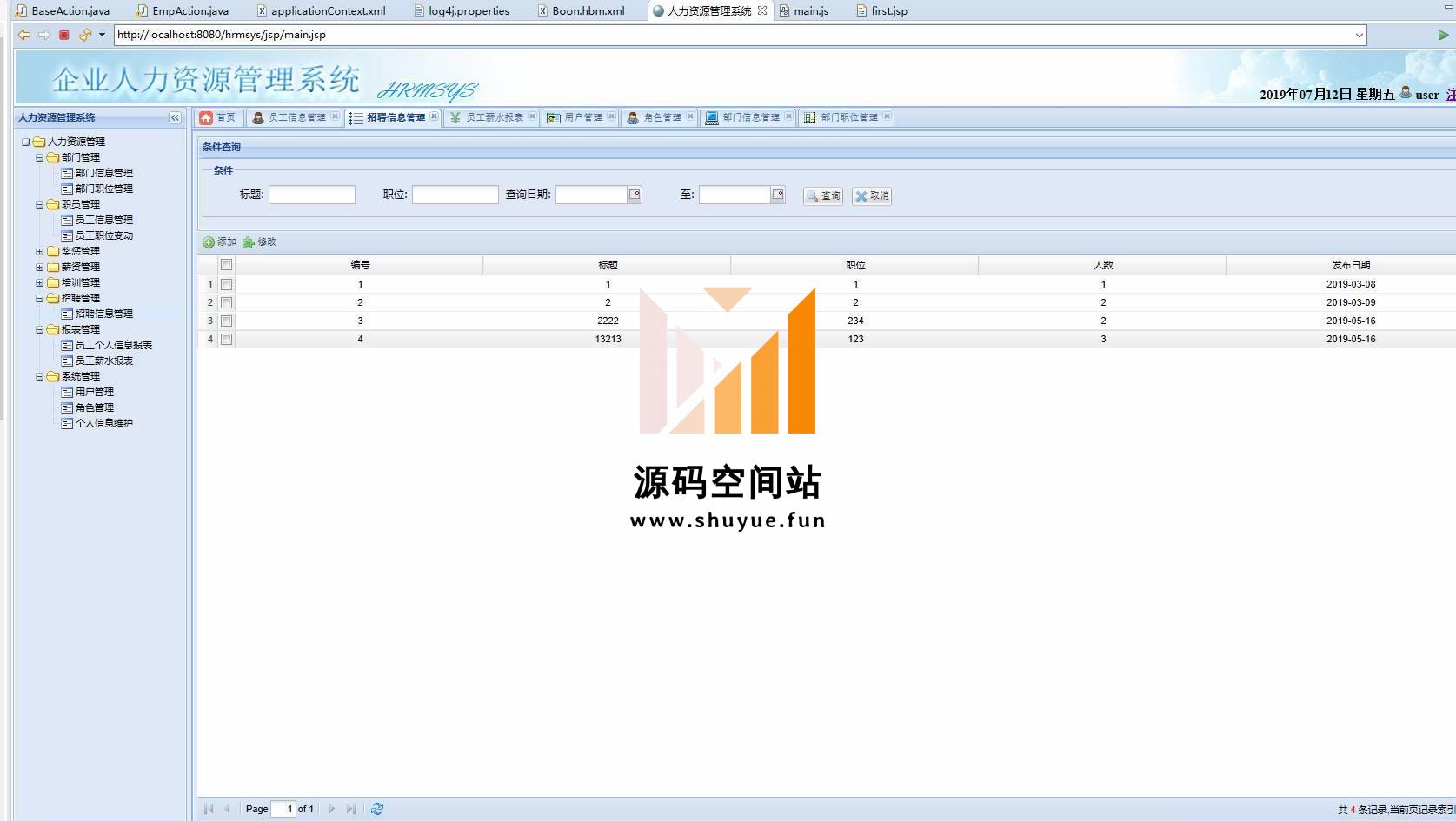The image size is (1456, 821).
Task: Close the 用户管理 tab via its x
Action: pos(611,116)
